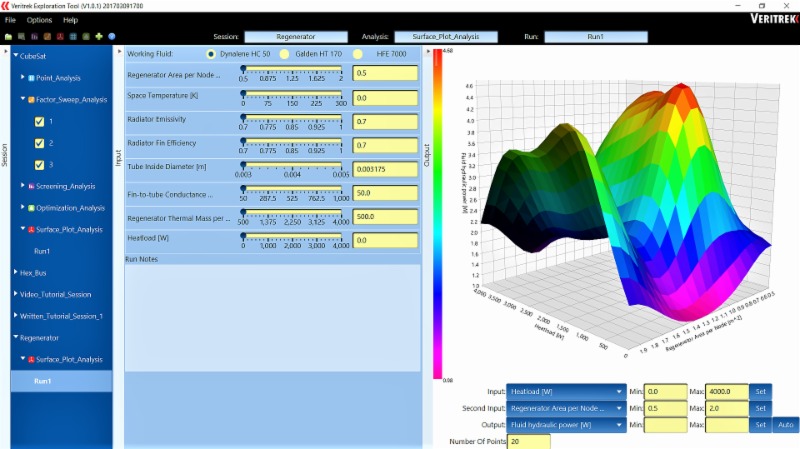The height and width of the screenshot is (449, 800).
Task: Collapse the Factor_Sweep_Analysis node
Action: pyautogui.click(x=22, y=99)
